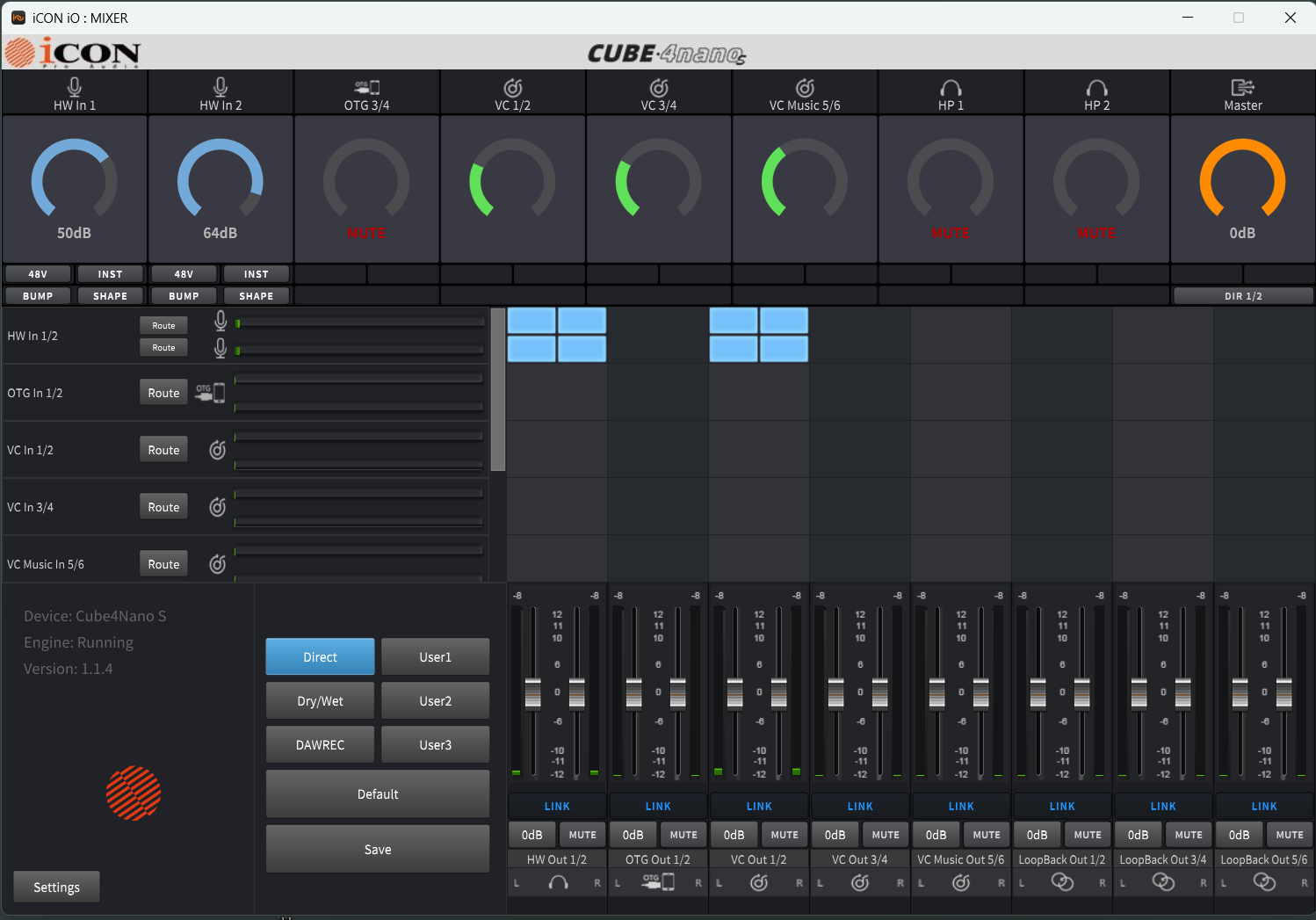Click the 0dB button for LoopBack Out 3/4
1316x920 pixels.
(1139, 835)
